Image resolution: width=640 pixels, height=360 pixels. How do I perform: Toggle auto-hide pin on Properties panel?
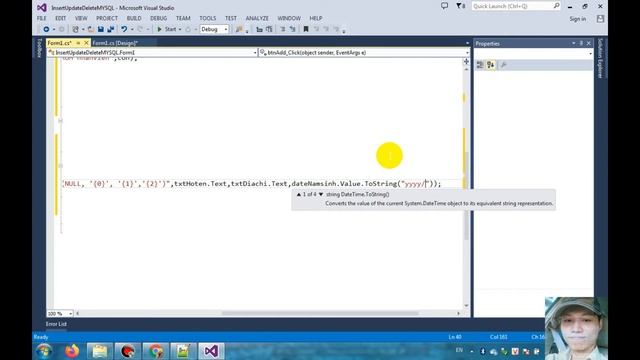(x=581, y=43)
